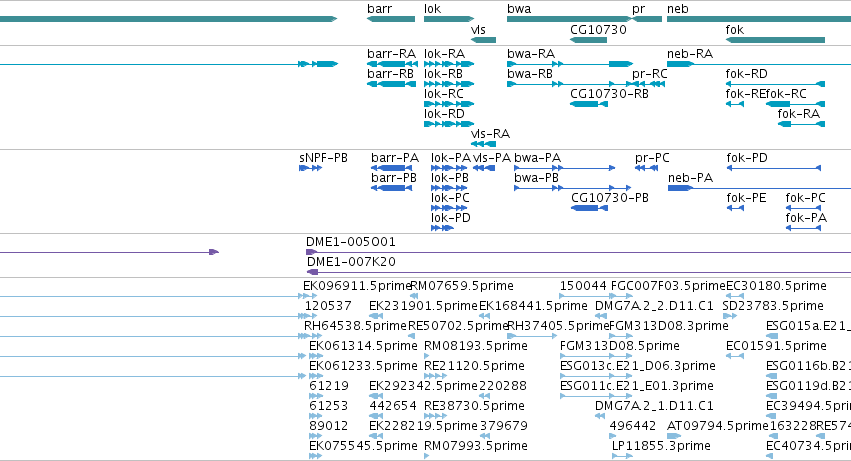Click the bwa gene label in top track
The height and width of the screenshot is (461, 851).
[519, 9]
